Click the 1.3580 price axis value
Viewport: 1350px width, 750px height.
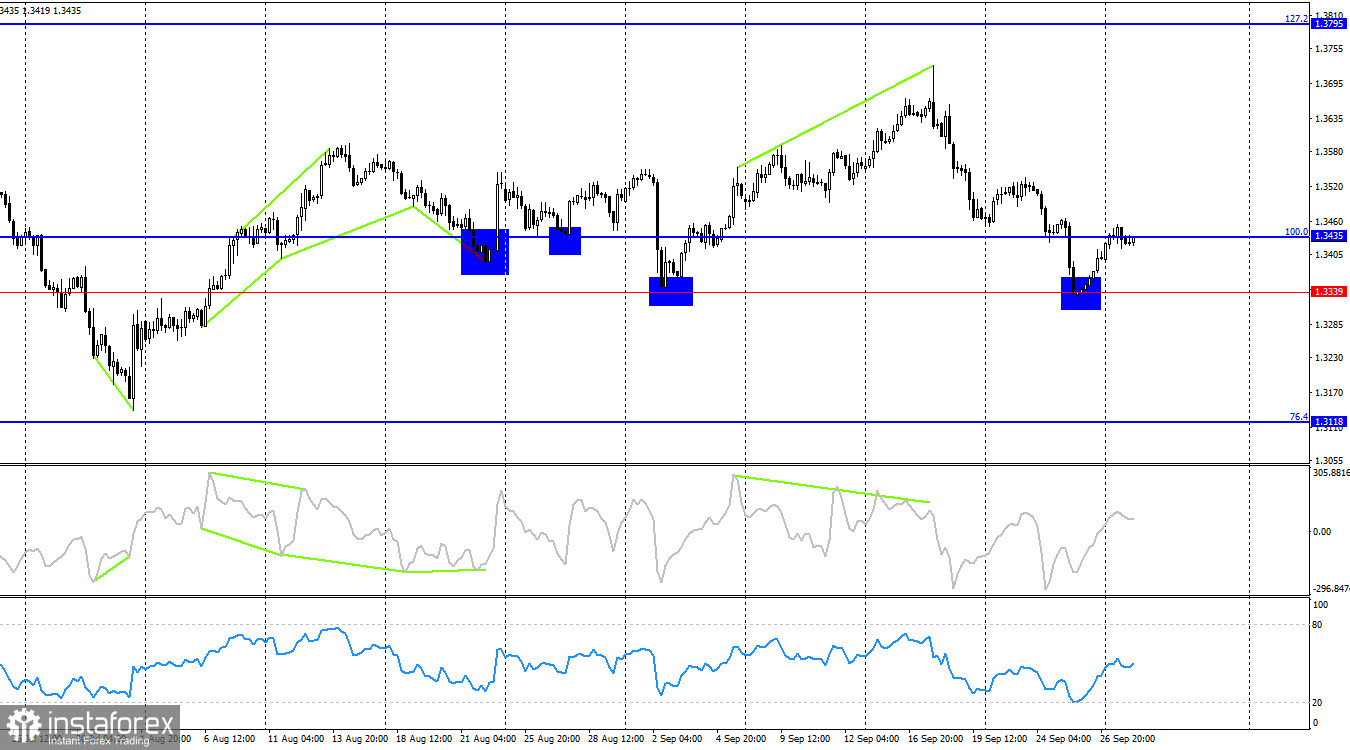pos(1328,152)
